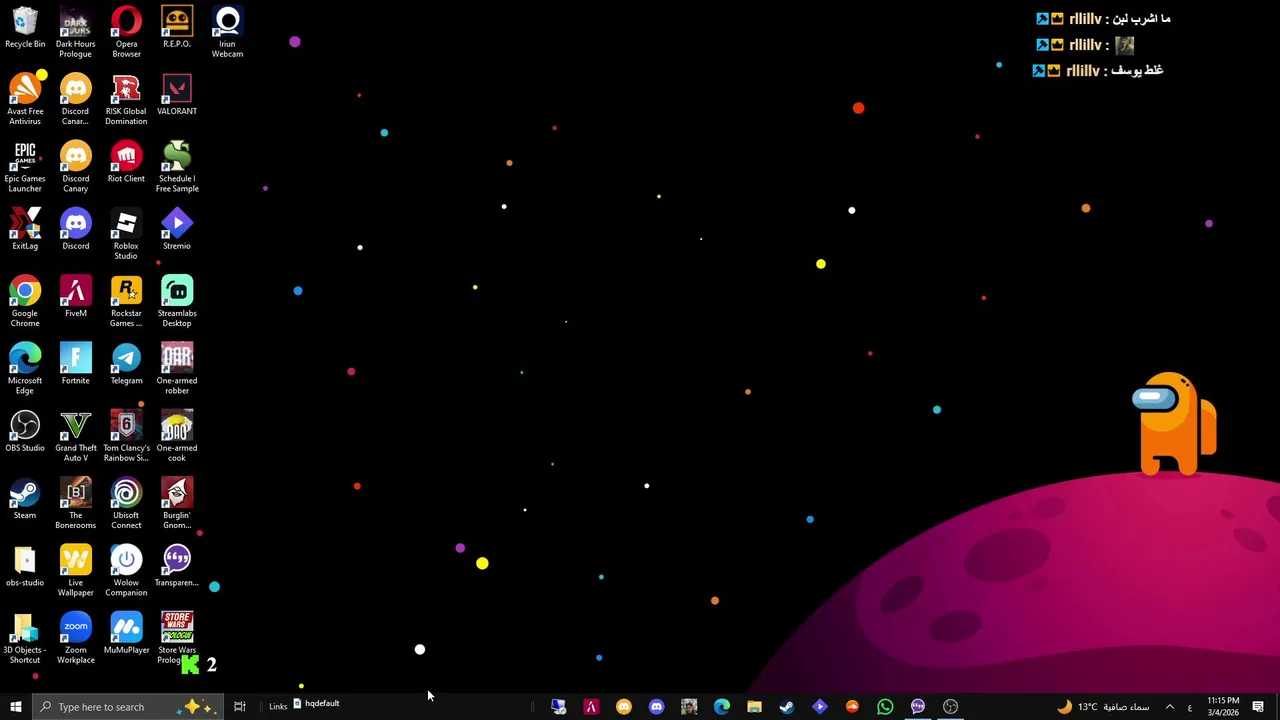
Task: Open Steam from the taskbar
Action: tap(787, 707)
